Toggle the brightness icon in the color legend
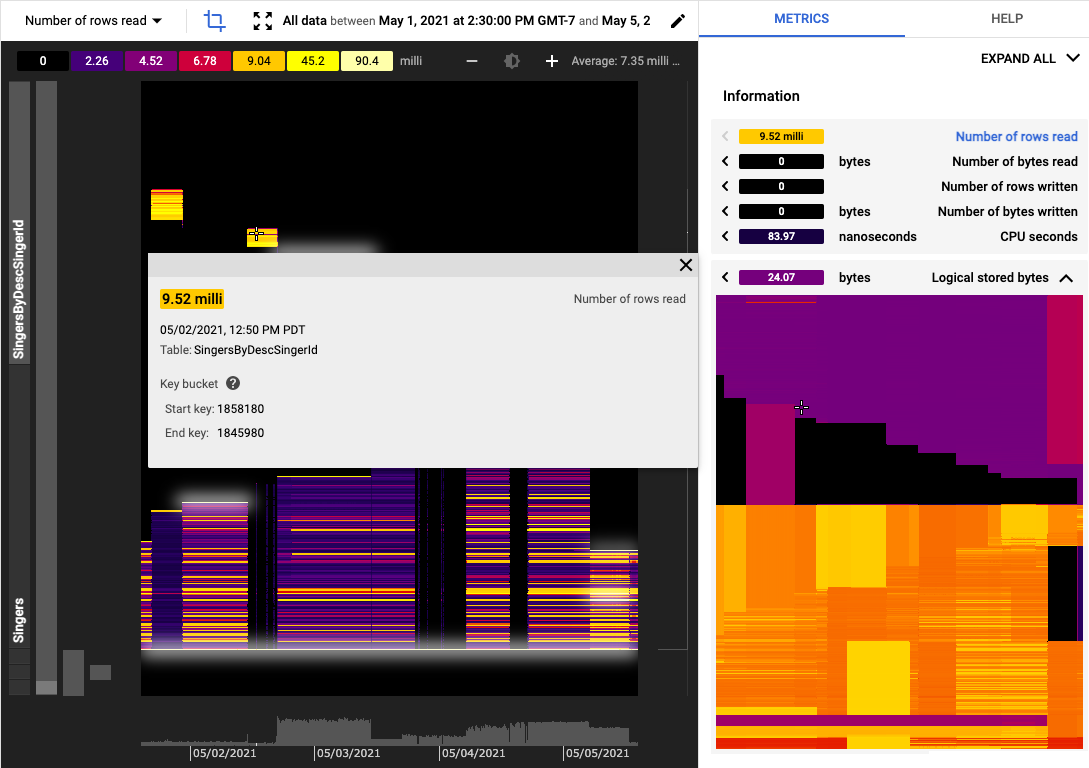 [511, 60]
